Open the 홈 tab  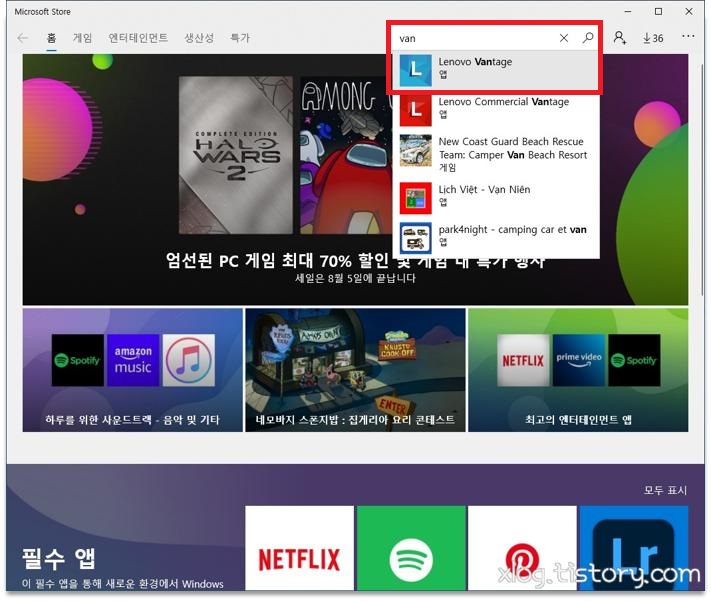pos(51,38)
